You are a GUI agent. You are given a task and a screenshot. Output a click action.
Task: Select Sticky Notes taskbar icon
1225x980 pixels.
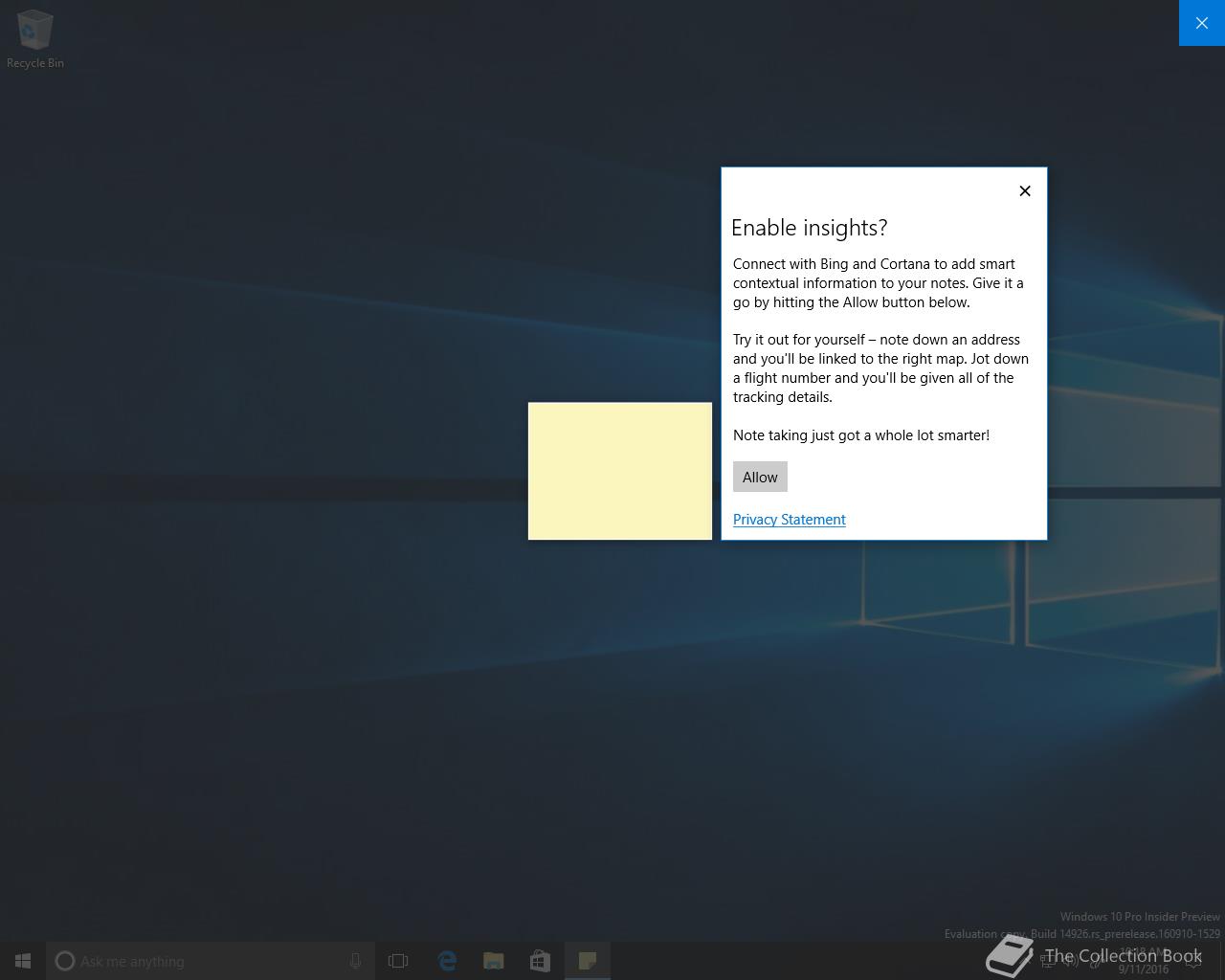pos(588,961)
